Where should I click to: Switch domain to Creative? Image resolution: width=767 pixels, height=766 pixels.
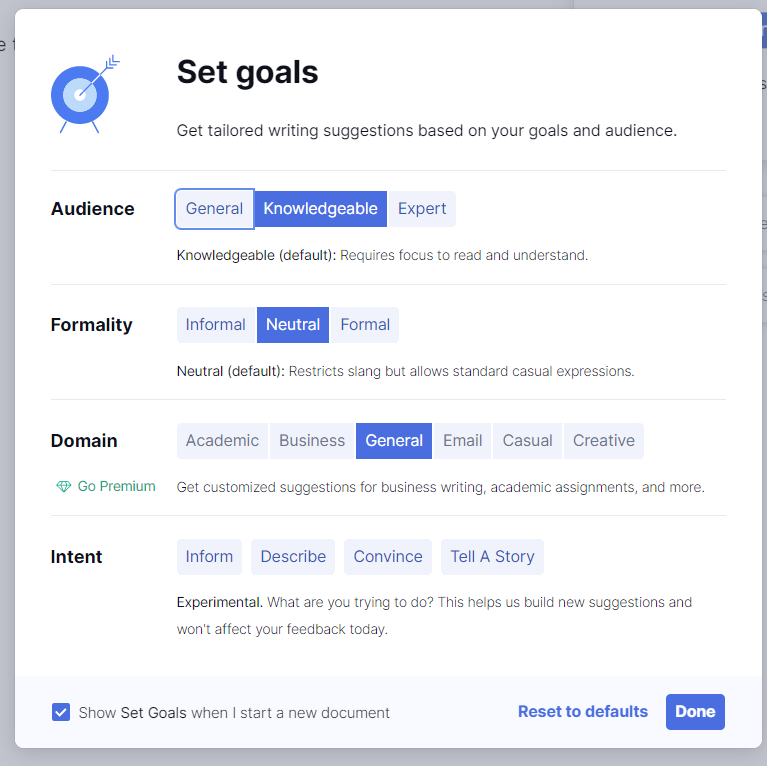603,441
